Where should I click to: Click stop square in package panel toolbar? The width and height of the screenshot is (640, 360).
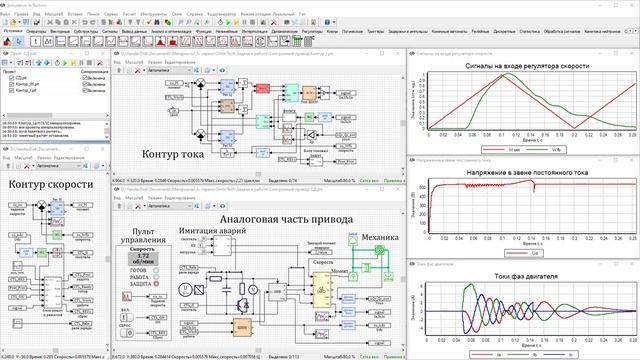(x=89, y=63)
